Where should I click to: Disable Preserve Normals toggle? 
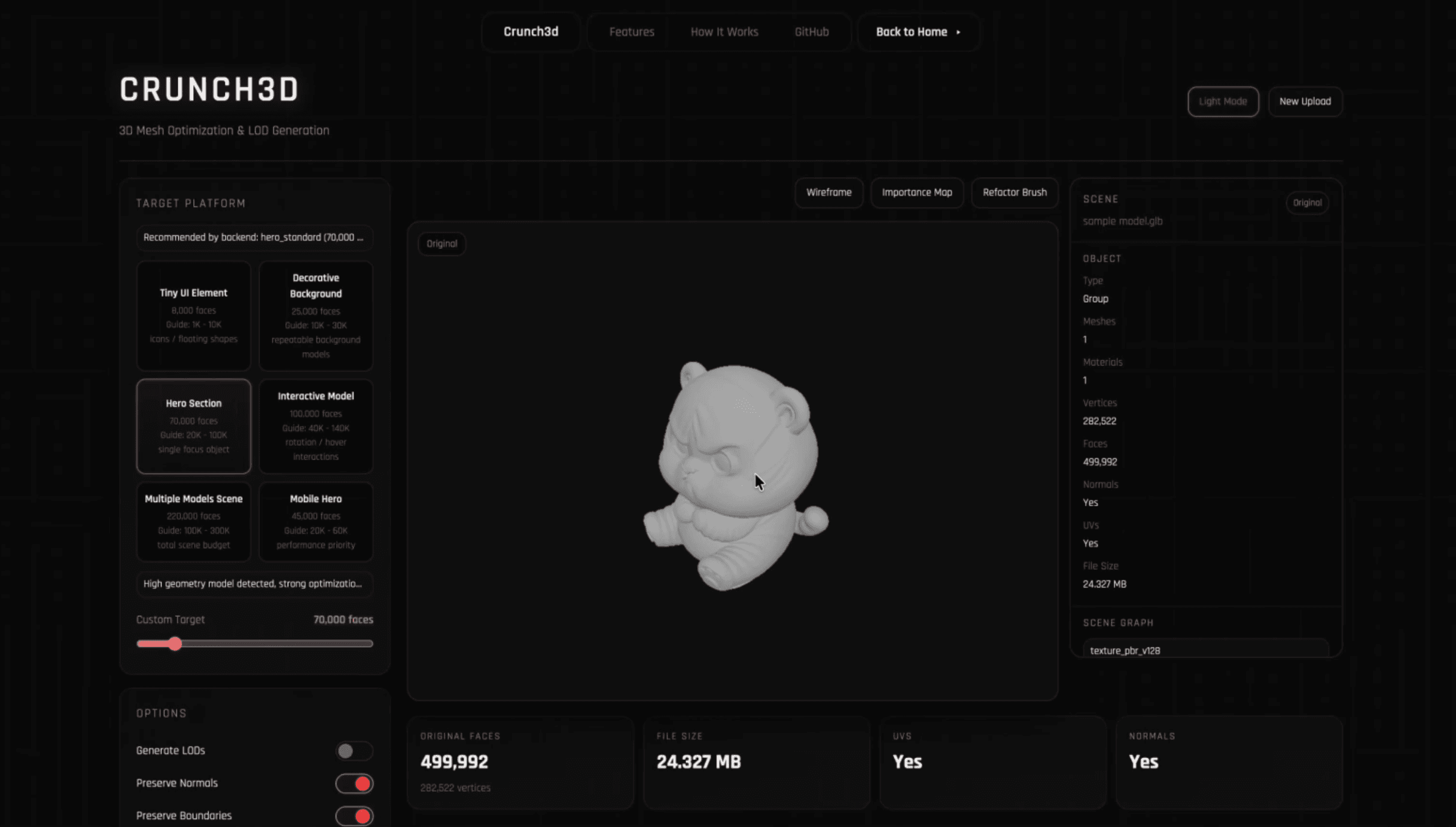(354, 783)
